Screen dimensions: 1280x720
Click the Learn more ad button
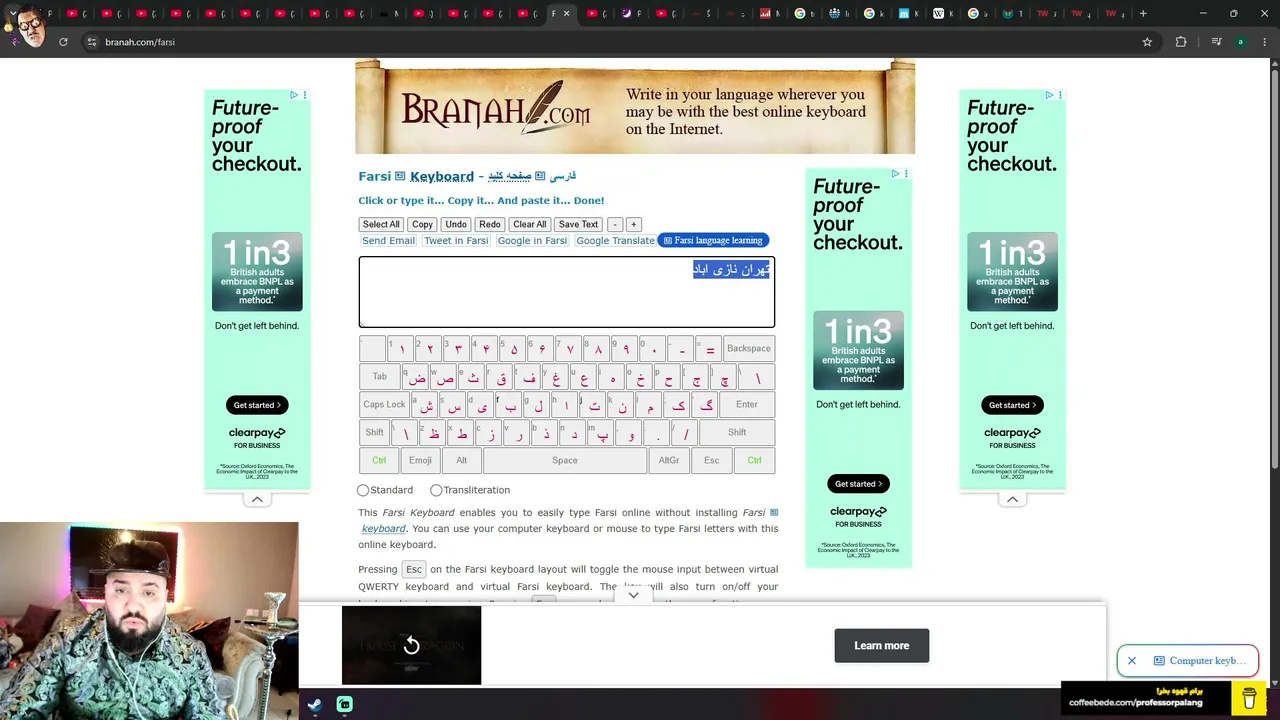pyautogui.click(x=882, y=646)
